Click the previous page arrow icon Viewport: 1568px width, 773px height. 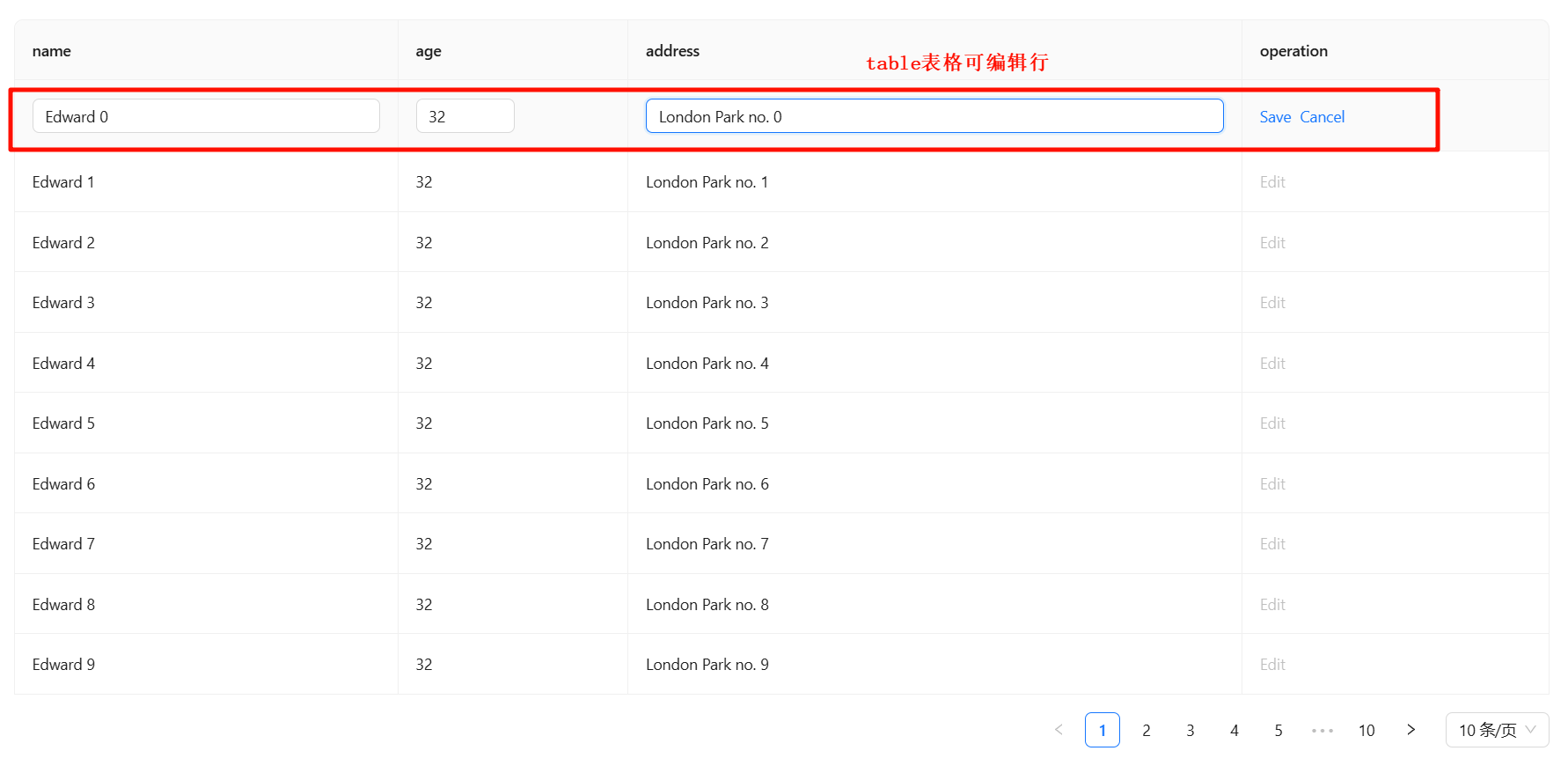pos(1059,730)
